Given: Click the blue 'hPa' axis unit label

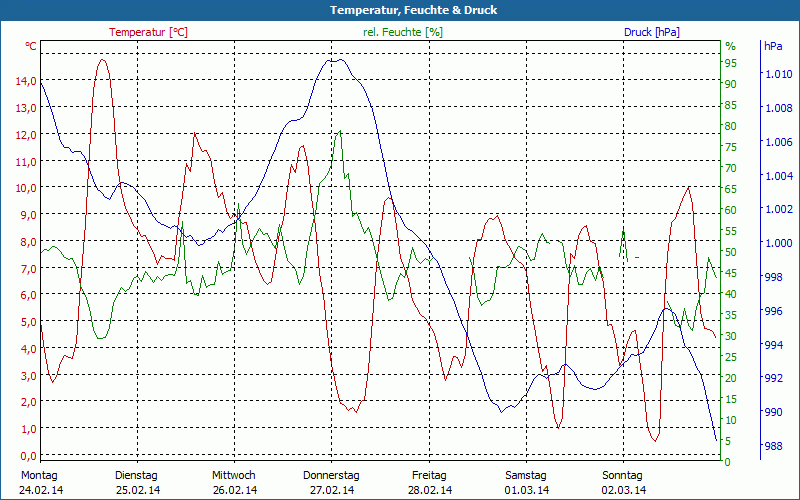Looking at the screenshot, I should [773, 46].
